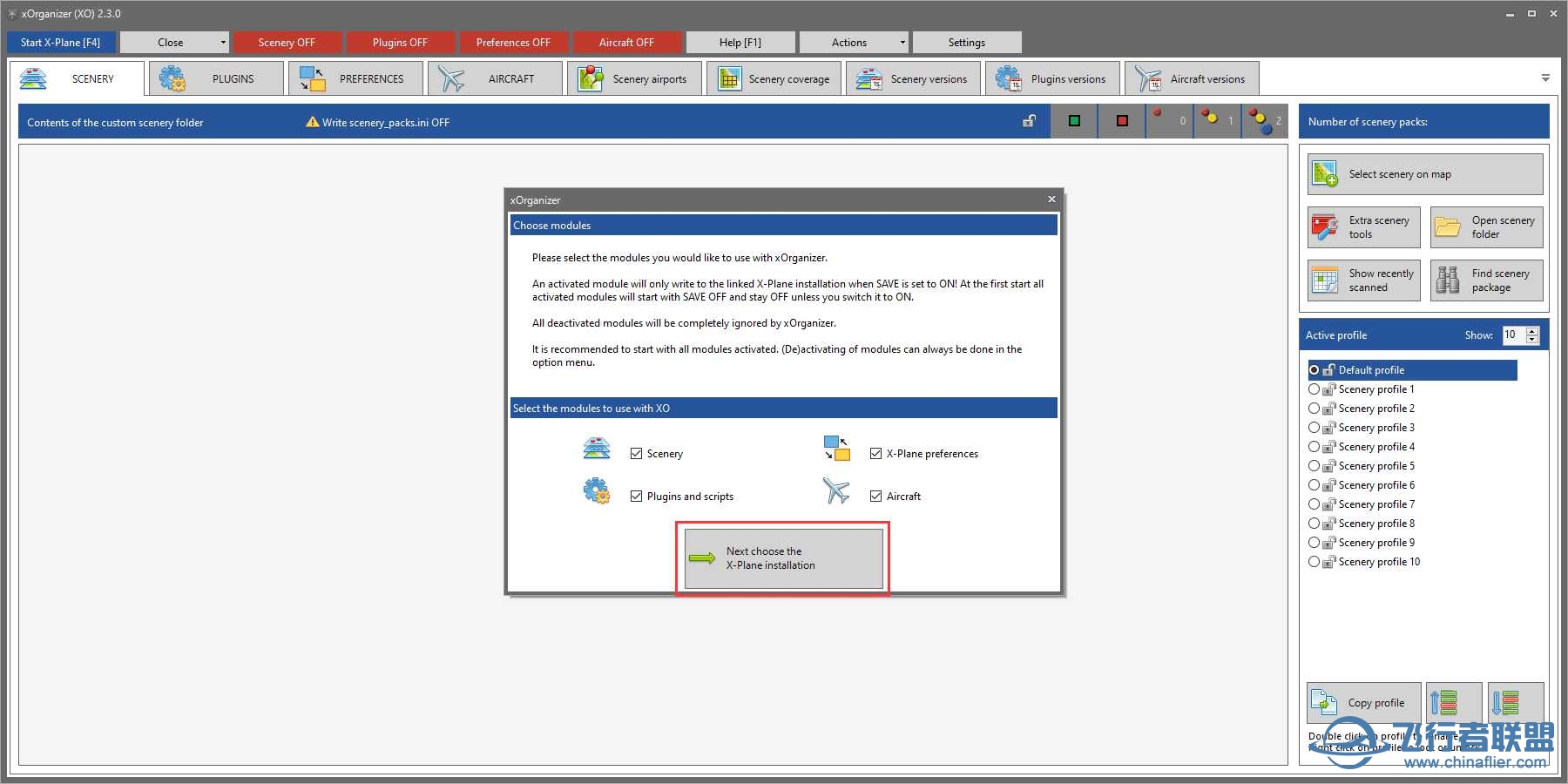Viewport: 1568px width, 784px height.
Task: Uncheck the Plugins and scripts checkbox
Action: coord(636,497)
